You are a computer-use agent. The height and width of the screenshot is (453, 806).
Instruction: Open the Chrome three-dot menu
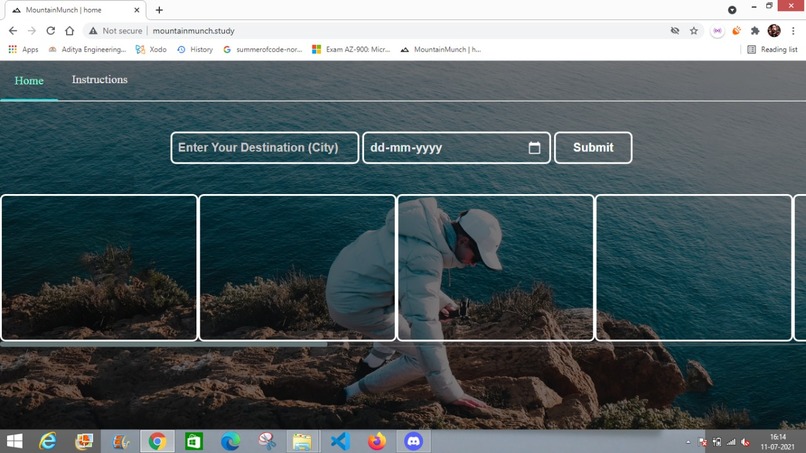coord(793,31)
